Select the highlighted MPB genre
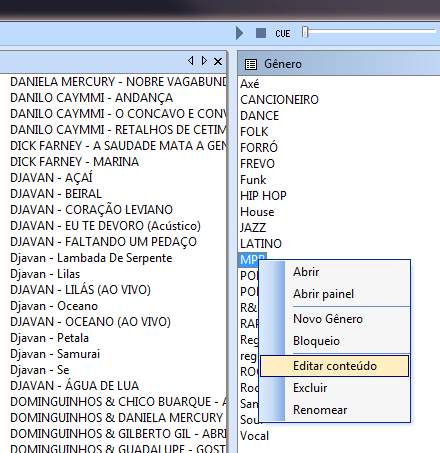 249,260
